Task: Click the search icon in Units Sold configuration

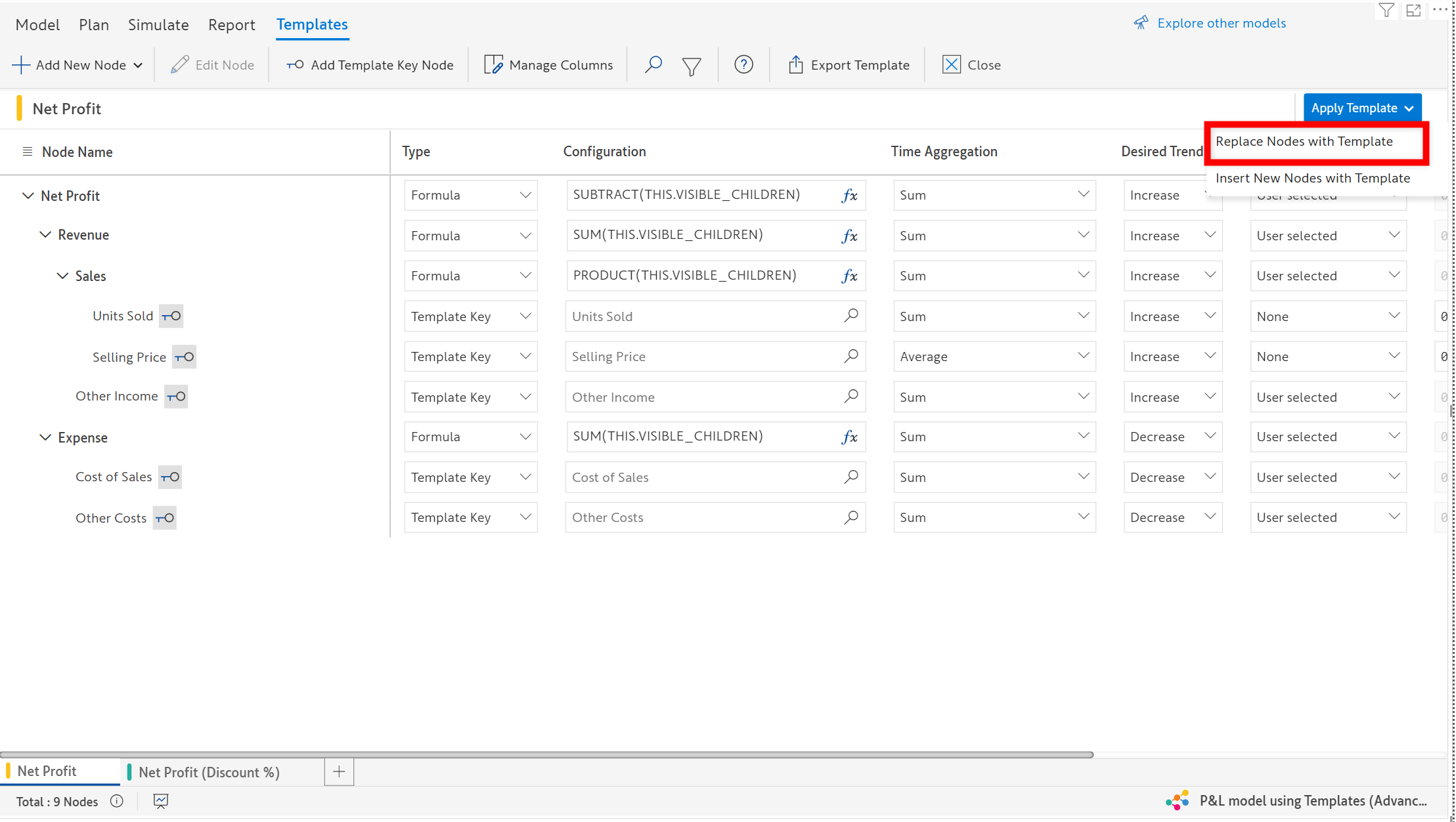Action: coord(851,316)
